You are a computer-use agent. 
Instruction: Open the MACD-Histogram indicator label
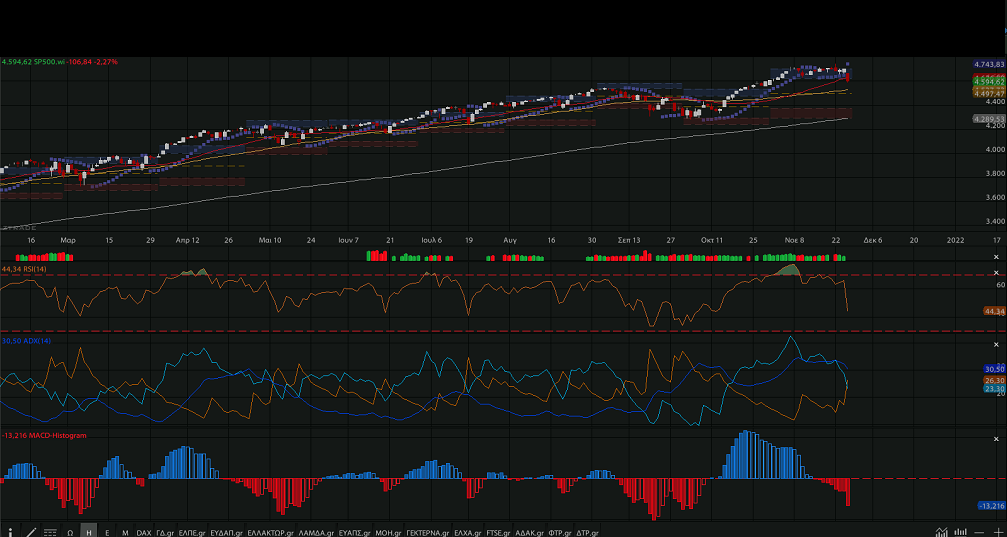(x=44, y=436)
